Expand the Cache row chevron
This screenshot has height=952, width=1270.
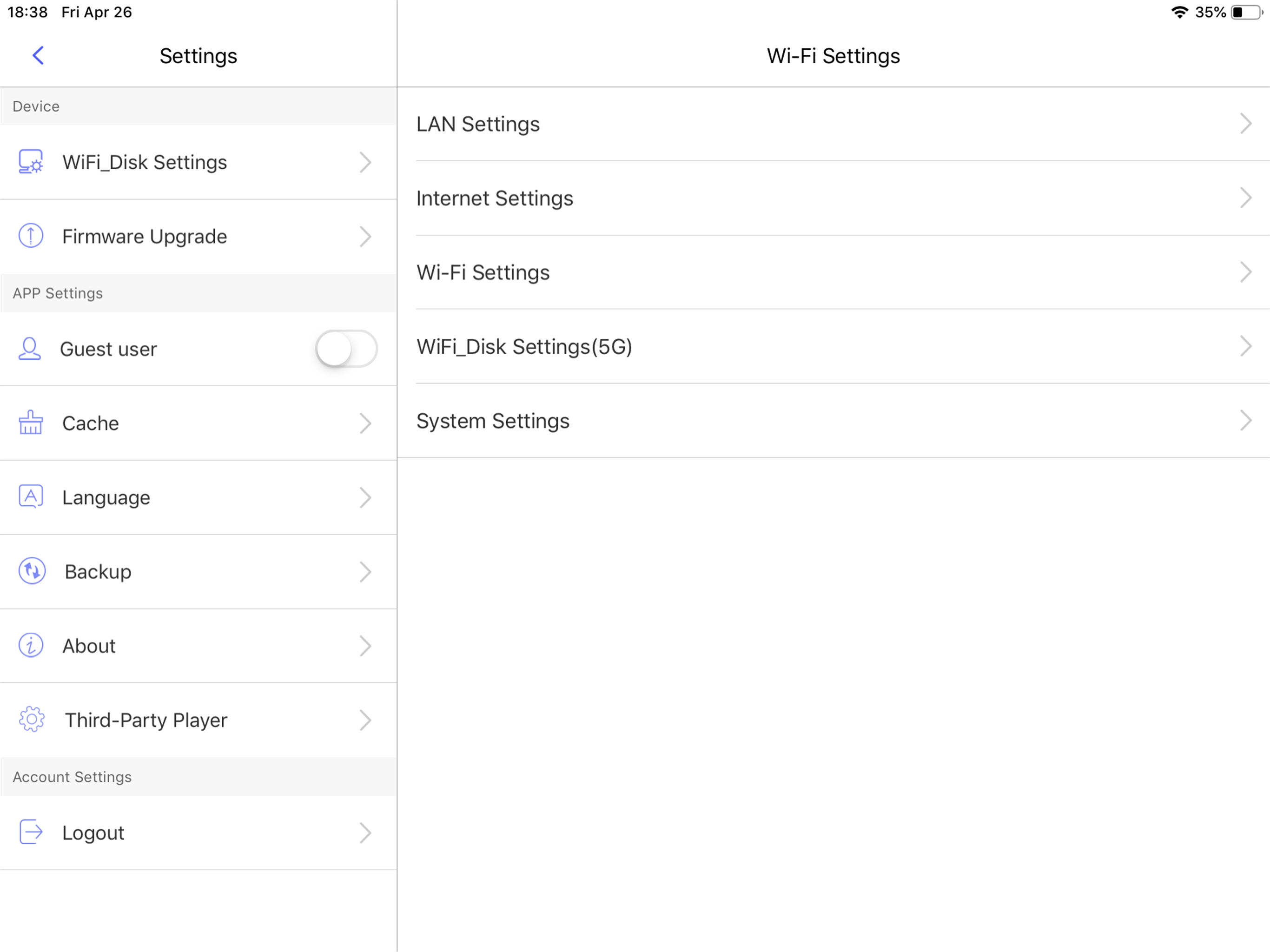click(x=365, y=423)
